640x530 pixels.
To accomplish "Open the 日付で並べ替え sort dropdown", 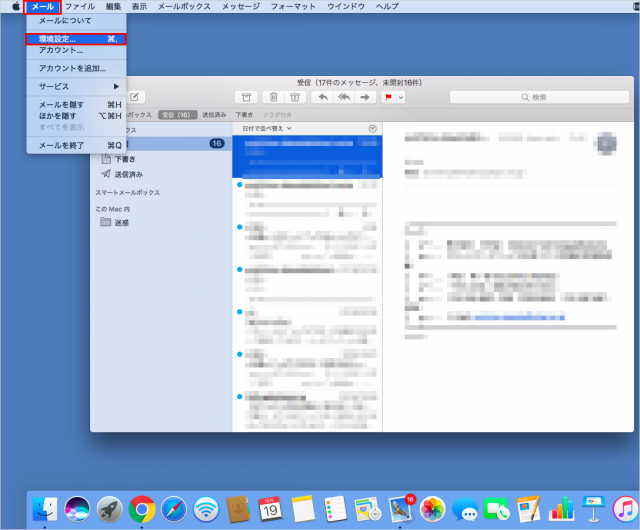I will 266,128.
